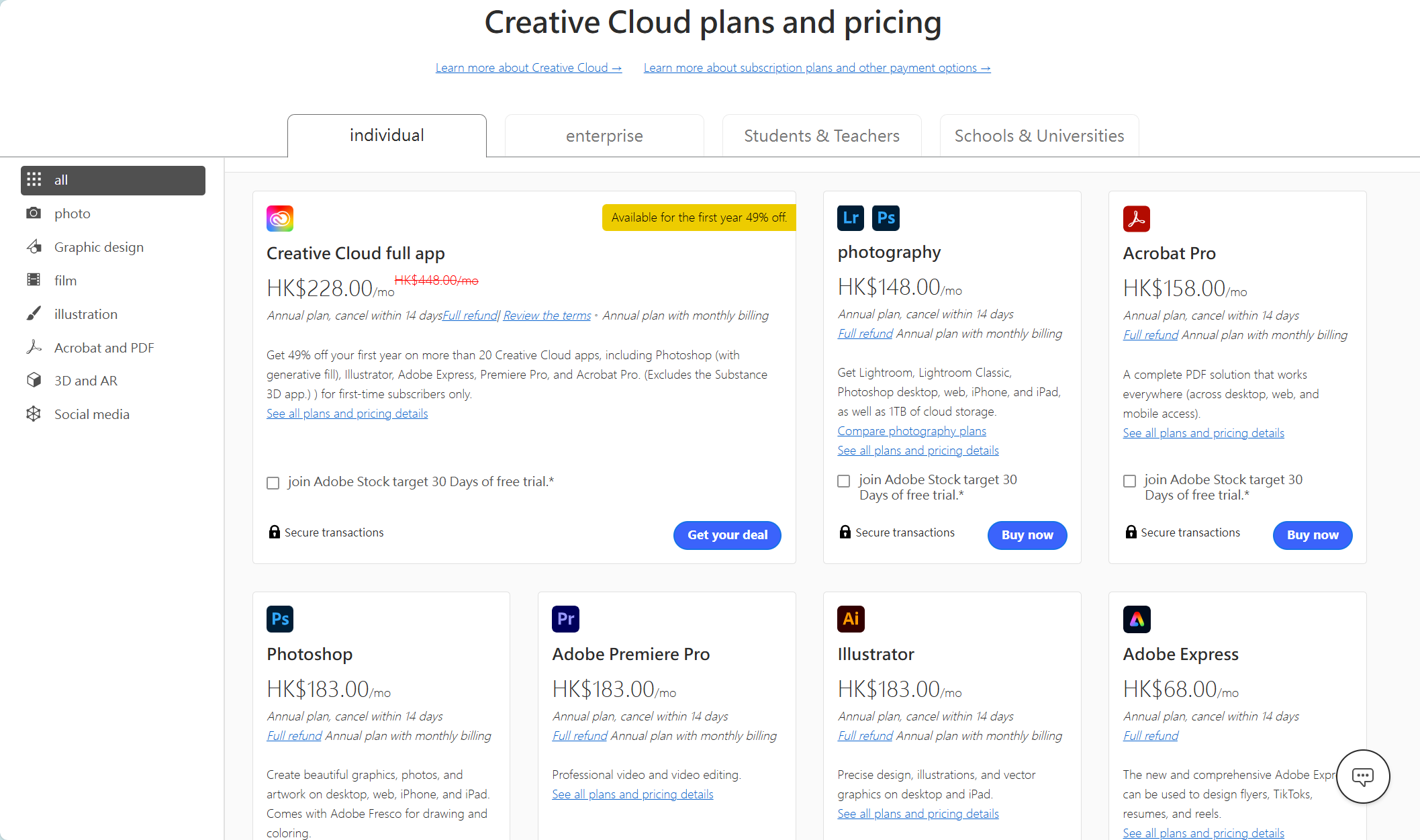
Task: Click lock icon in Acrobat Pro card
Action: point(1131,532)
